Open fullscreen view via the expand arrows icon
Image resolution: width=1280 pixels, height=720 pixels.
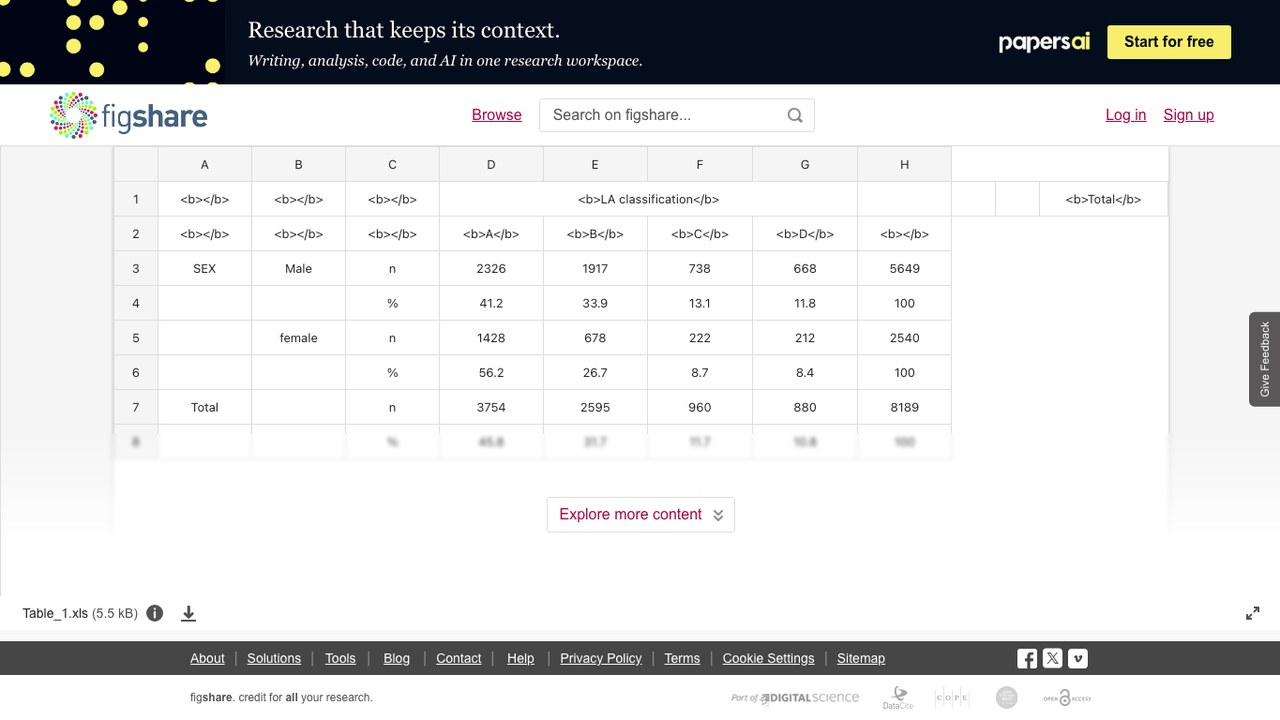coord(1252,613)
